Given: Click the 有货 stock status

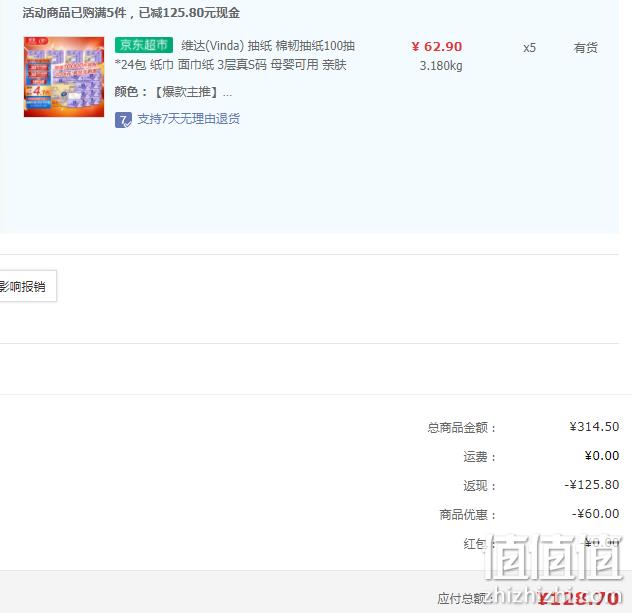Looking at the screenshot, I should (x=586, y=48).
